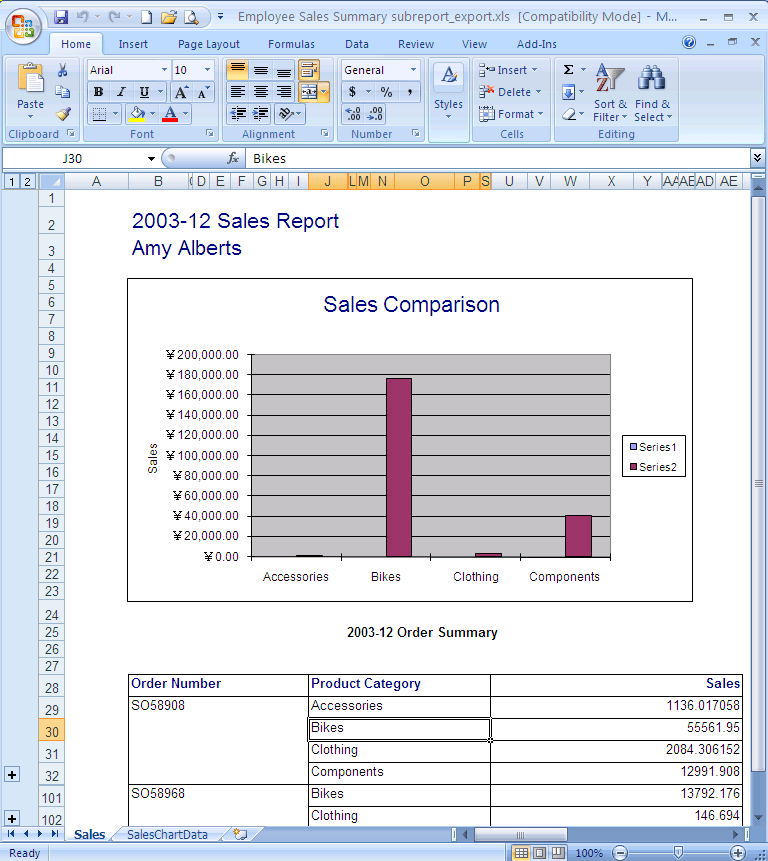
Task: Expand the Insert cells dropdown
Action: tap(534, 70)
